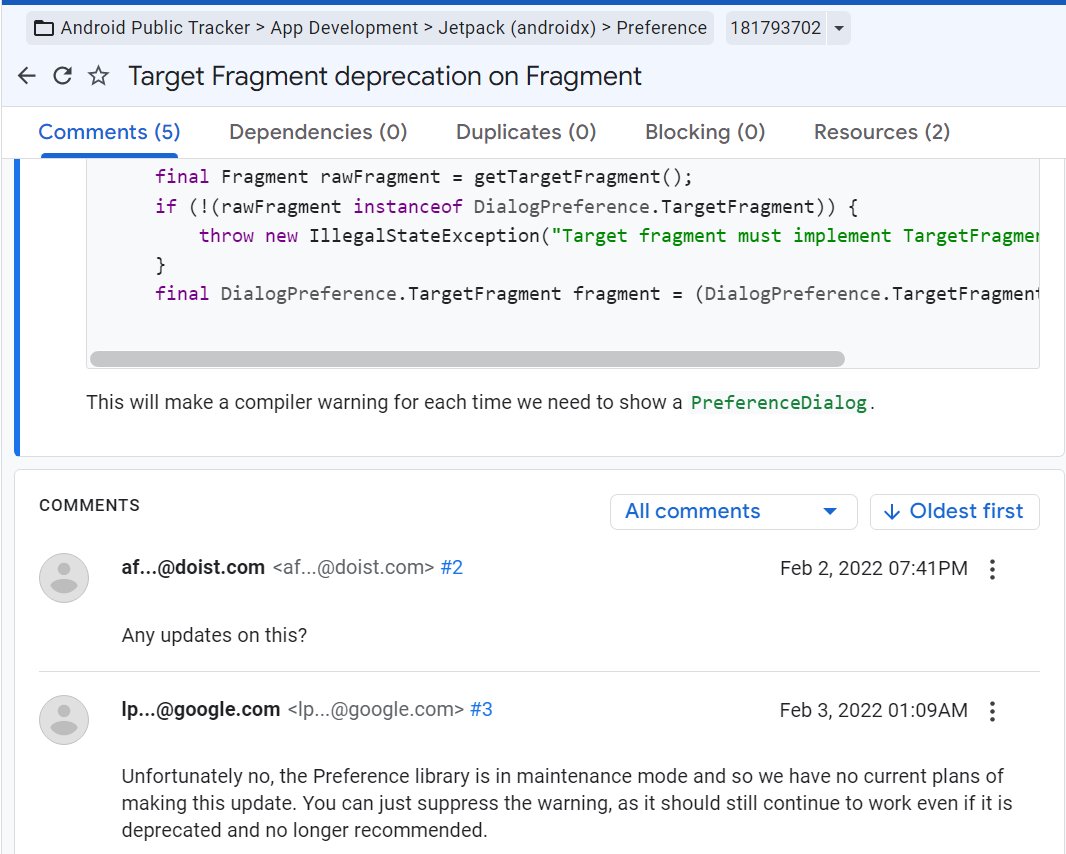Open Preference component breadcrumb
This screenshot has height=854, width=1066.
point(661,28)
